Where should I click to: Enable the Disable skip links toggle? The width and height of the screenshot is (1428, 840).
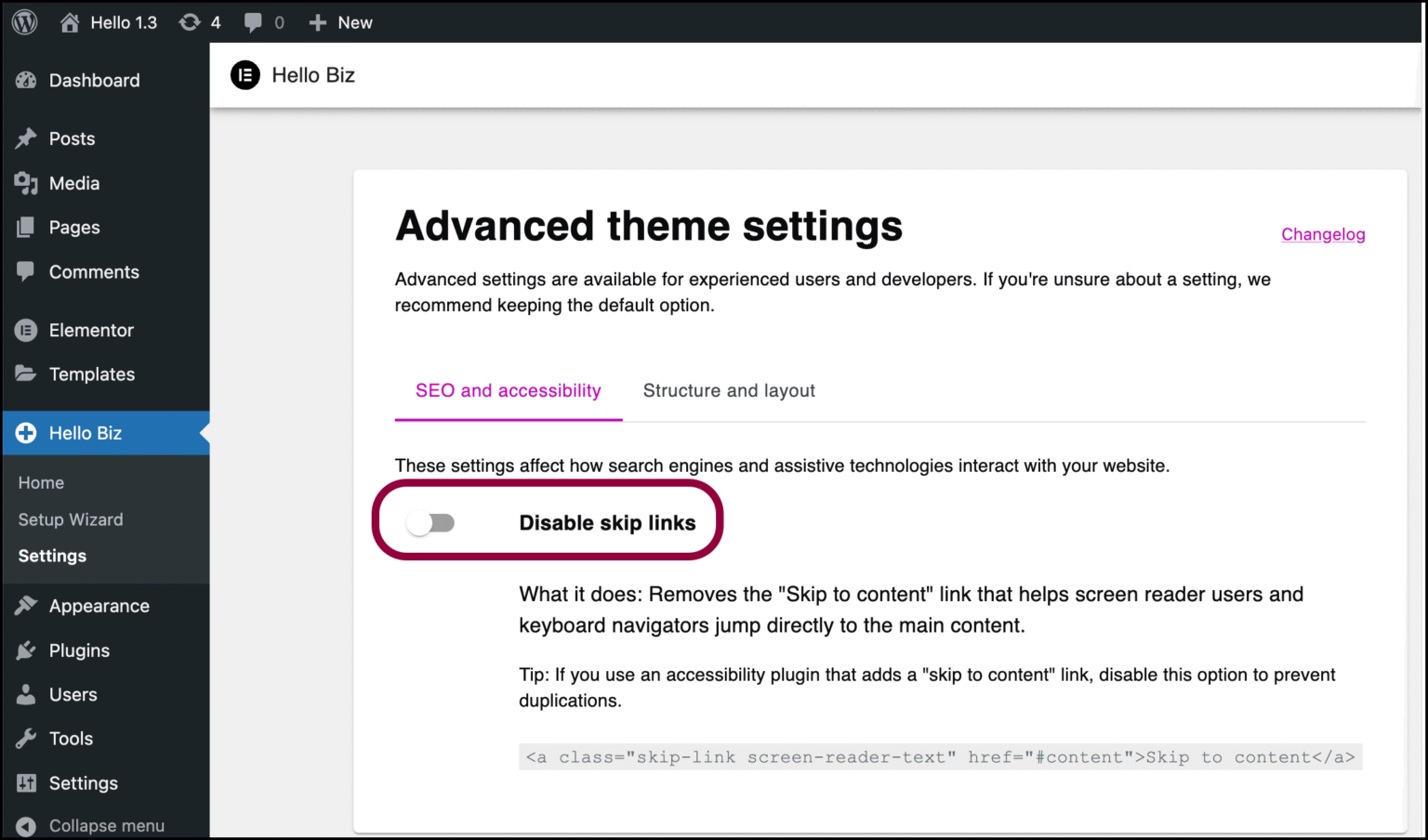pyautogui.click(x=430, y=522)
